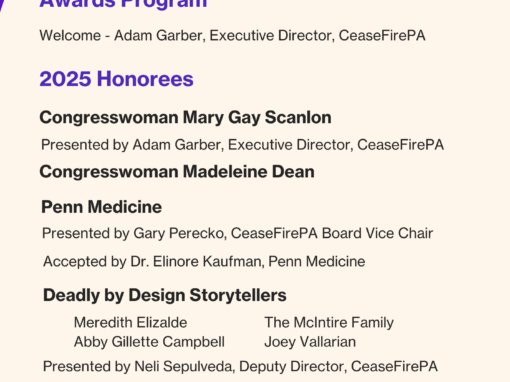
Task: Click the Board Vice Chair text
Action: (377, 233)
